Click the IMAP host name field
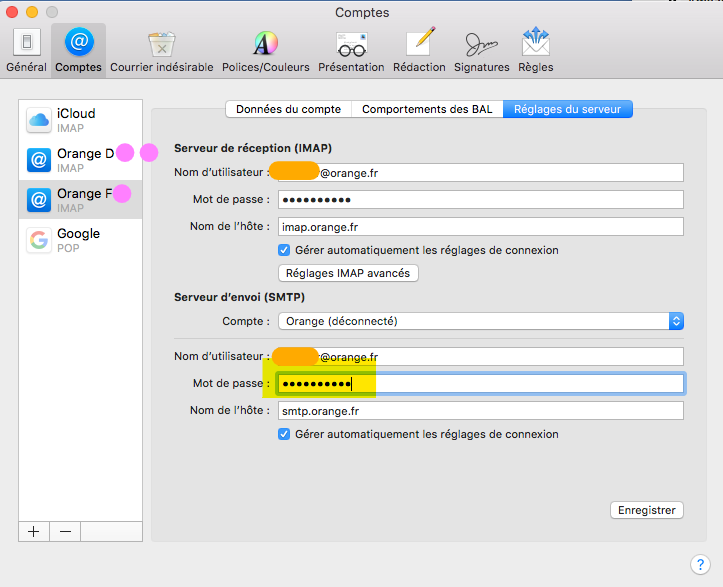The width and height of the screenshot is (723, 587). [480, 226]
